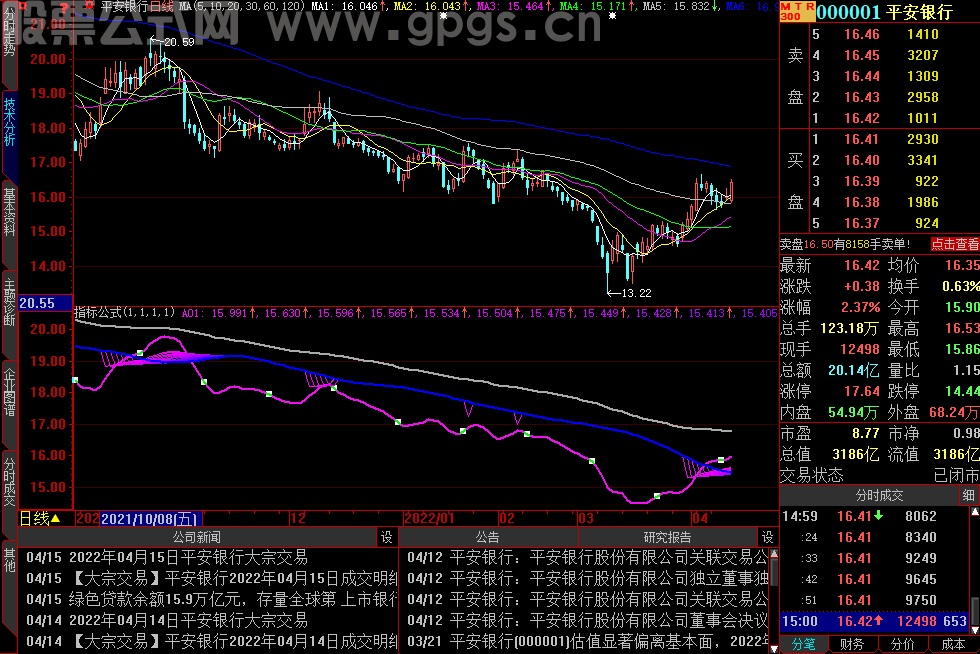Click the red question-mark icon in the chart header

click(65, 7)
